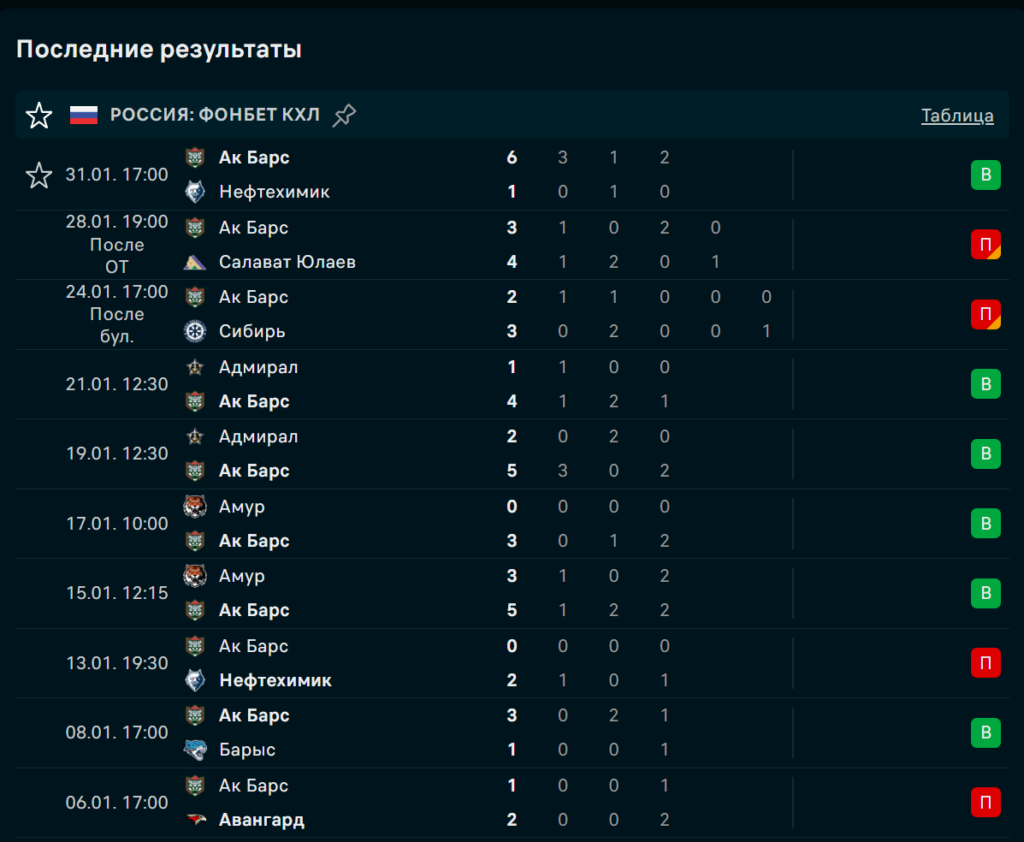
Task: Star the 31.01 Ак Барс–Нефтехимик match
Action: 39,176
